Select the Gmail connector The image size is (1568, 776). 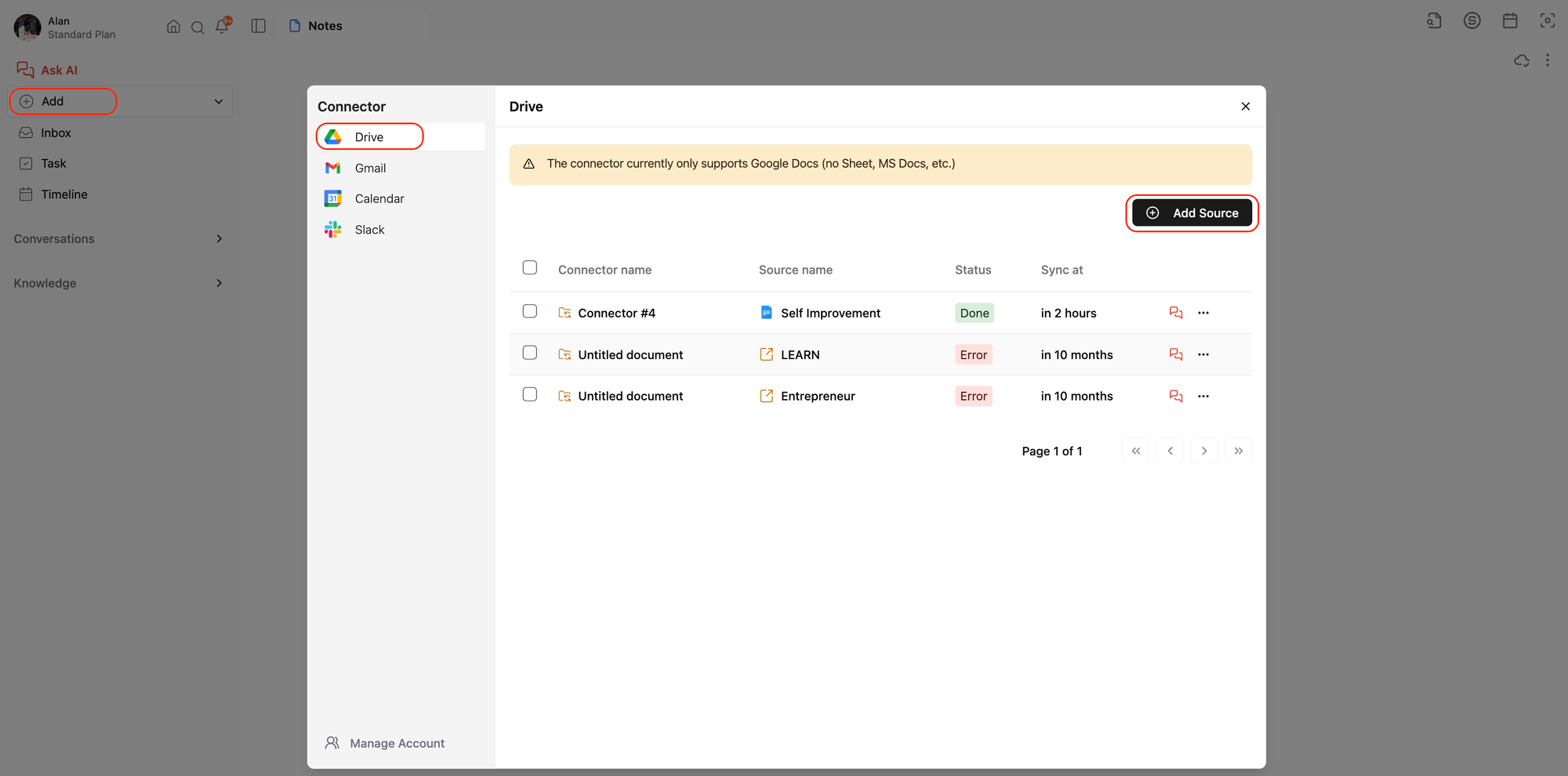401,168
